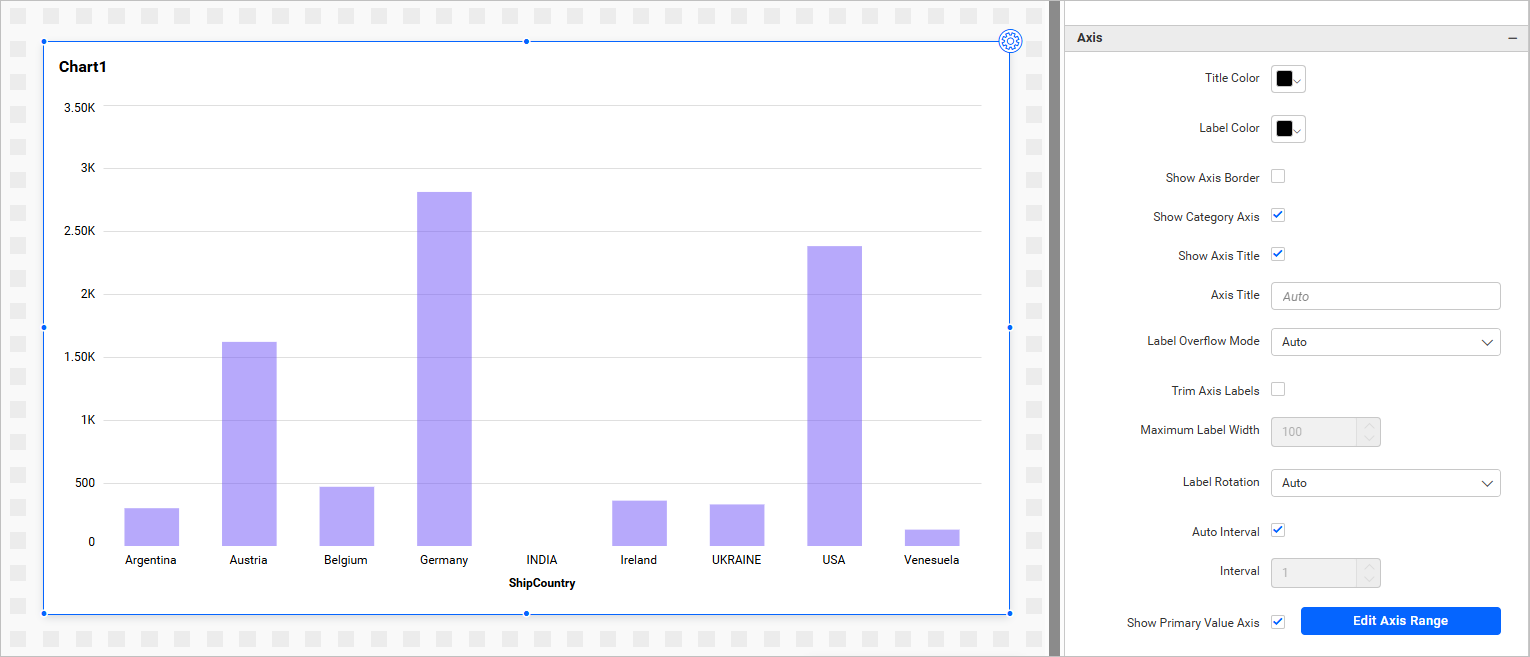Select the Germany bar in chart

tap(444, 368)
